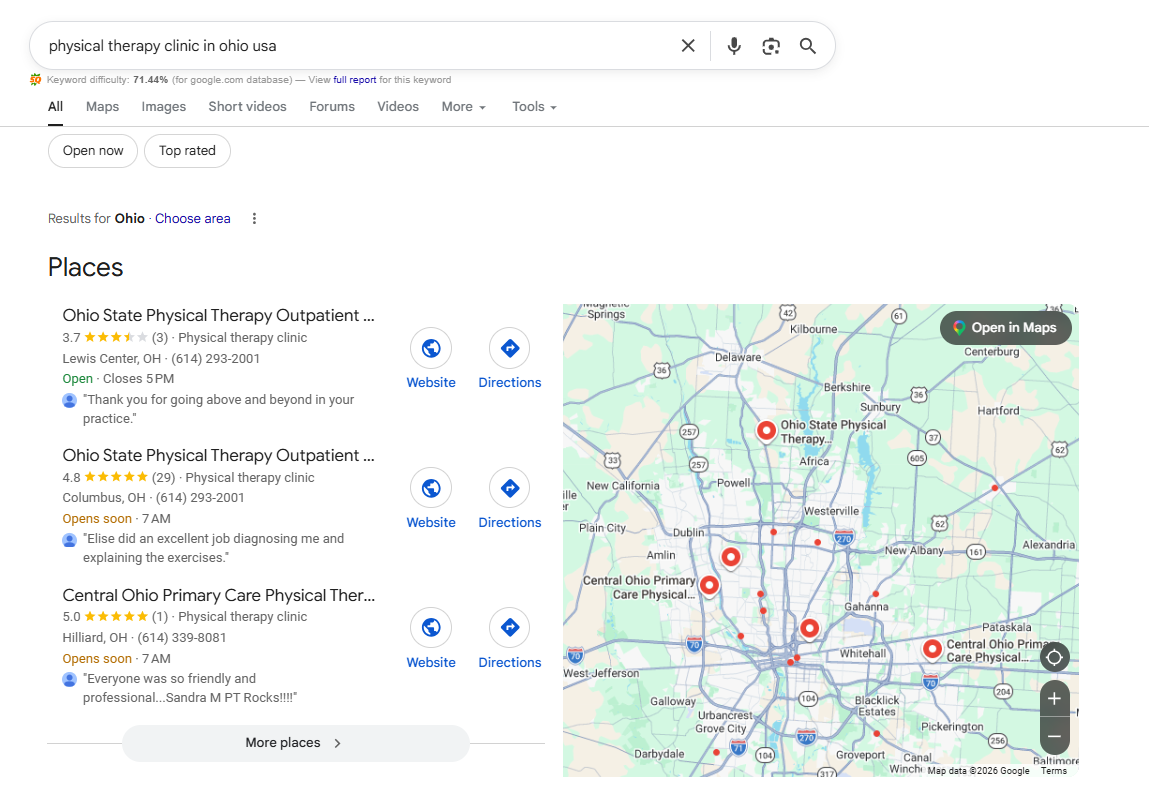1149x792 pixels.
Task: Start voice search with microphone icon
Action: click(734, 46)
